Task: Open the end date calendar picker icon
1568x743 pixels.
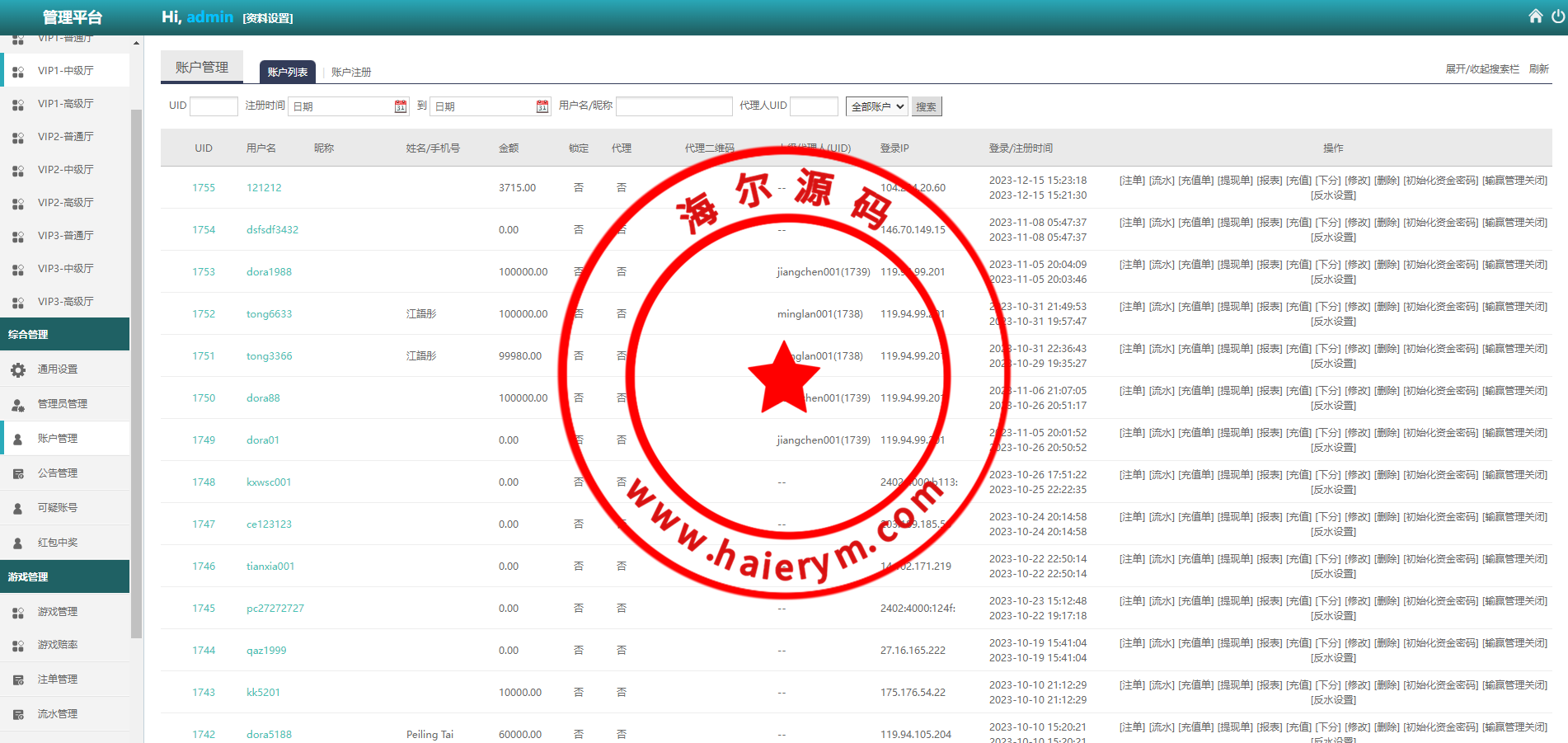Action: point(542,106)
